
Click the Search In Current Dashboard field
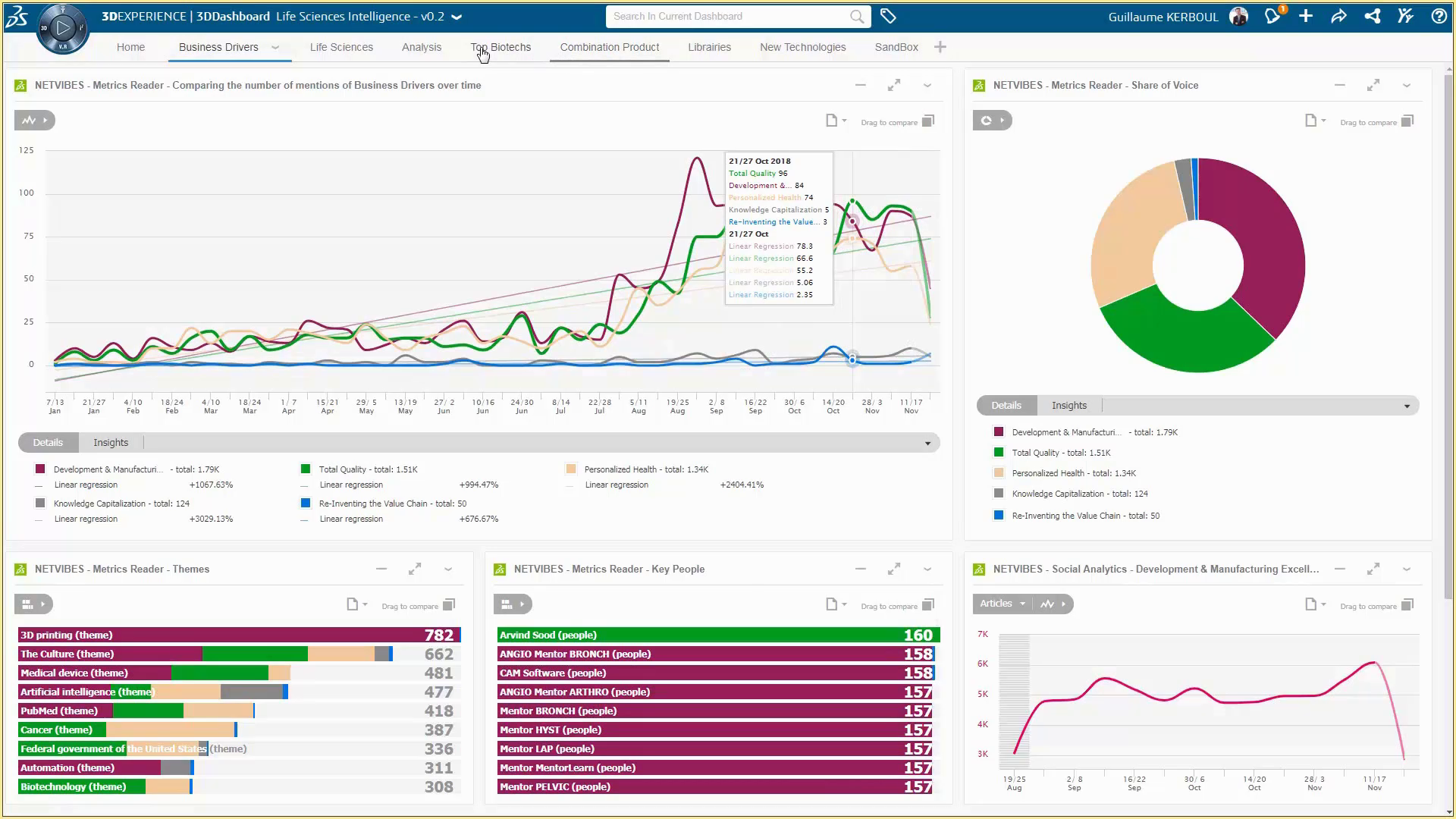[x=728, y=16]
